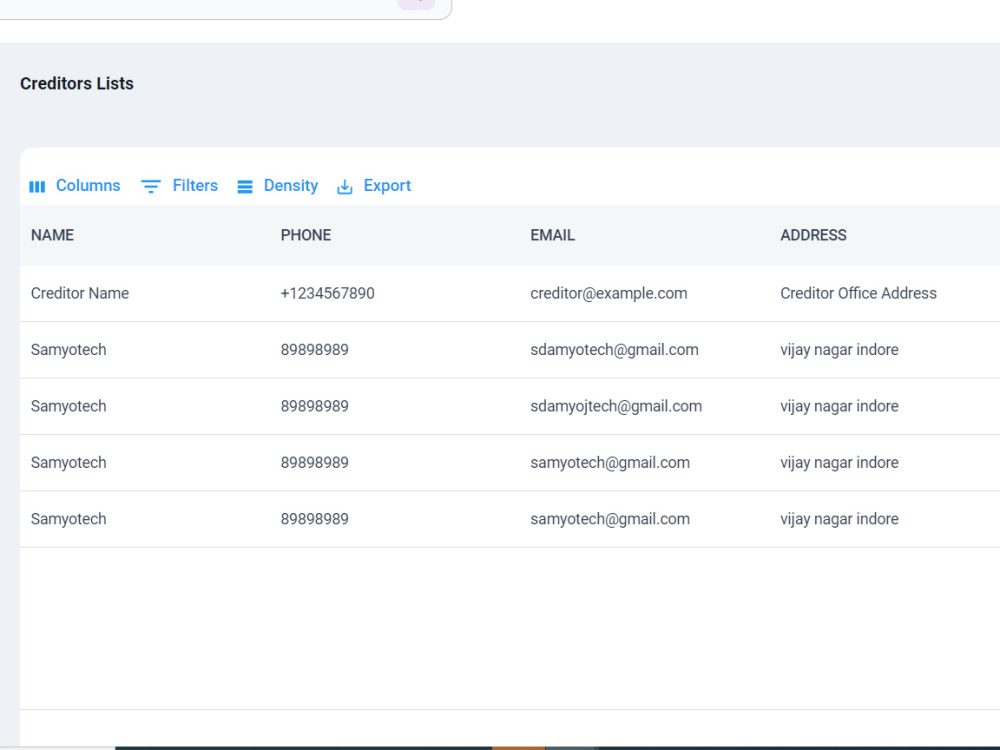Viewport: 1000px width, 750px height.
Task: Export the creditors table
Action: point(374,186)
